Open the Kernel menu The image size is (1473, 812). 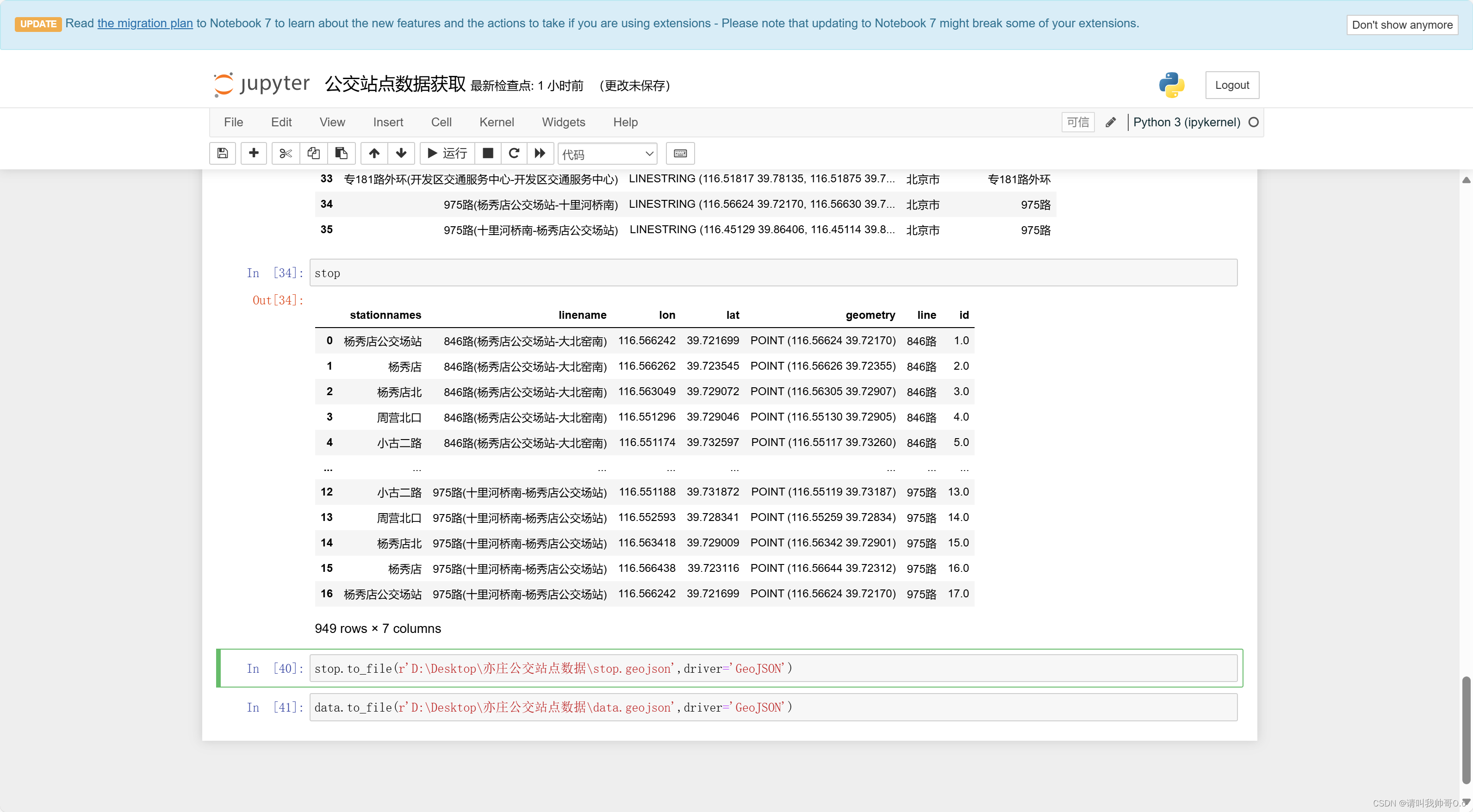tap(497, 122)
